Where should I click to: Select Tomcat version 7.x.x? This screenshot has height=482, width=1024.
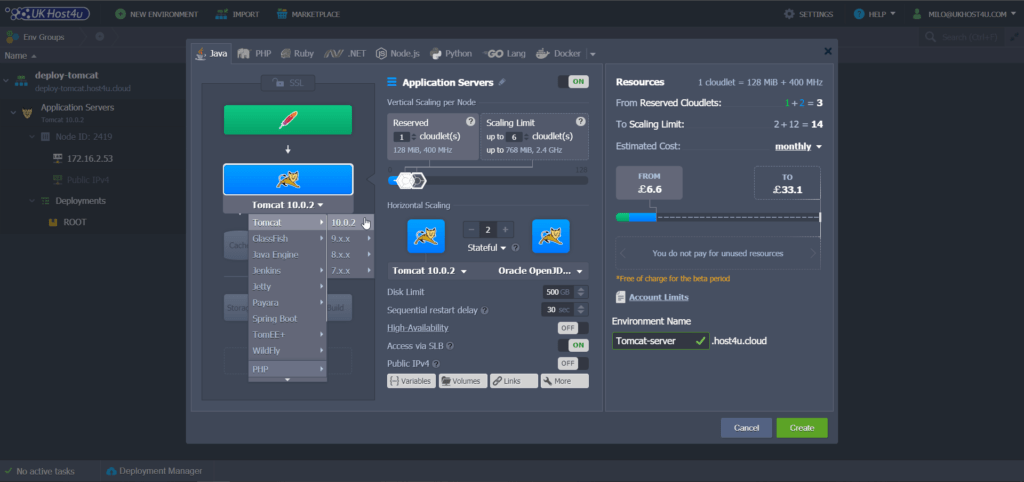351,270
